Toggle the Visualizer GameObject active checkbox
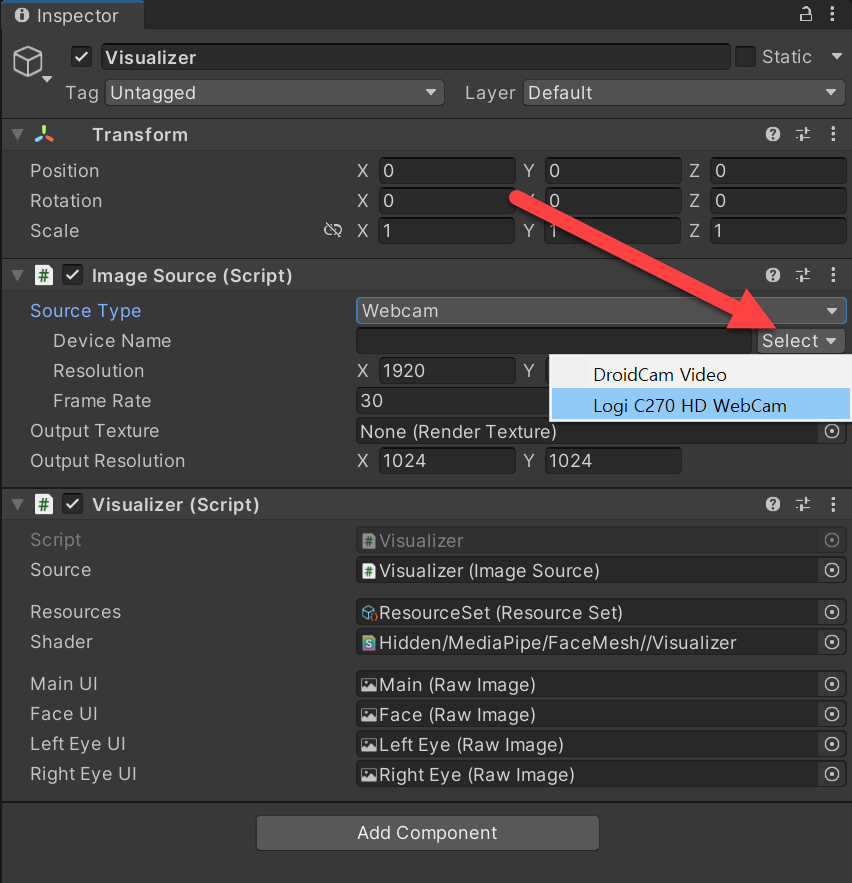The width and height of the screenshot is (852, 883). [x=82, y=57]
